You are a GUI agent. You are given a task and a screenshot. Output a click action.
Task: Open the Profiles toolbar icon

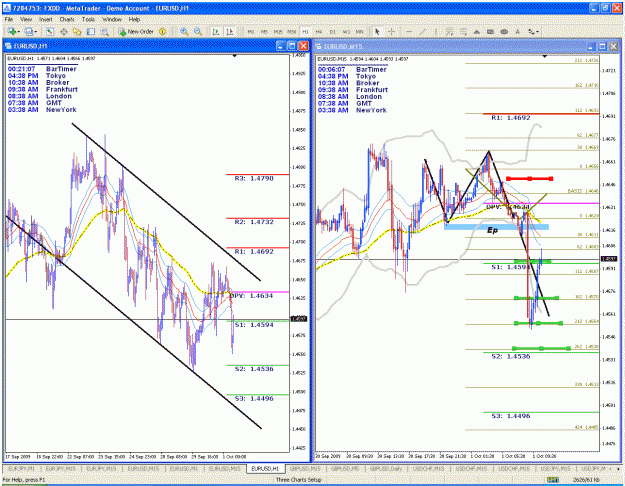[28, 31]
